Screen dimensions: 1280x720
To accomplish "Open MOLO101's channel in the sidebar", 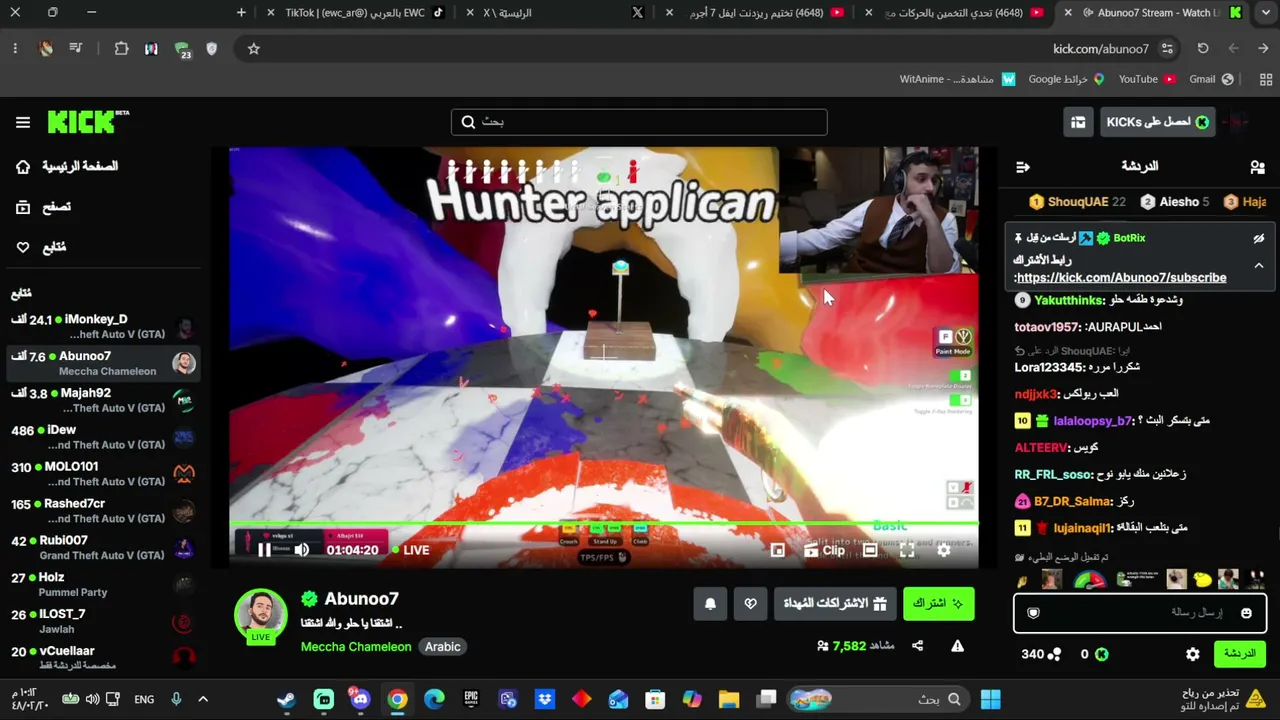I will pyautogui.click(x=103, y=474).
